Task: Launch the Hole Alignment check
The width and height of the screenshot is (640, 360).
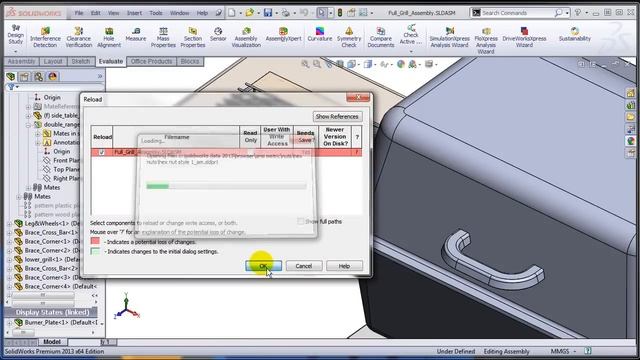Action: [x=109, y=37]
